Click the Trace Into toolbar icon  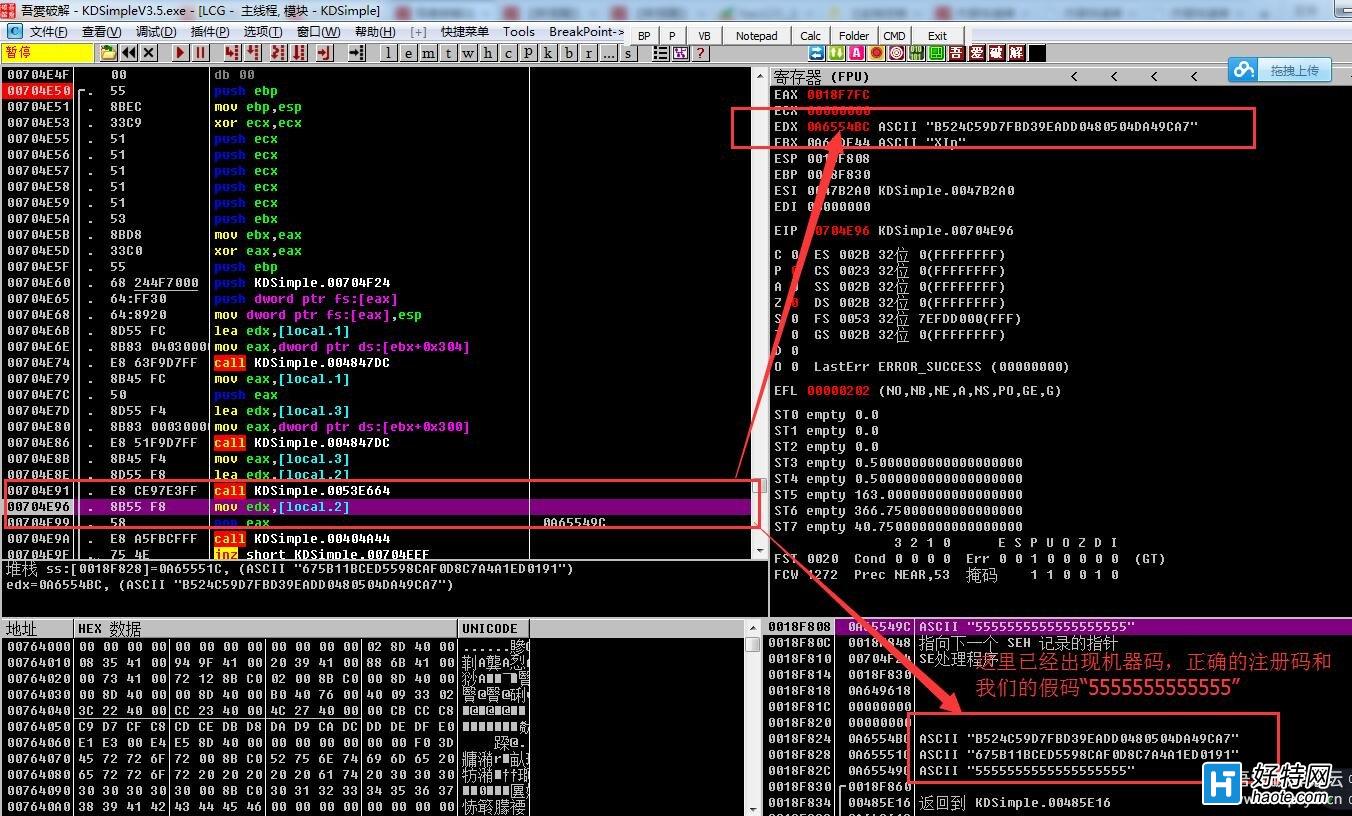(279, 53)
